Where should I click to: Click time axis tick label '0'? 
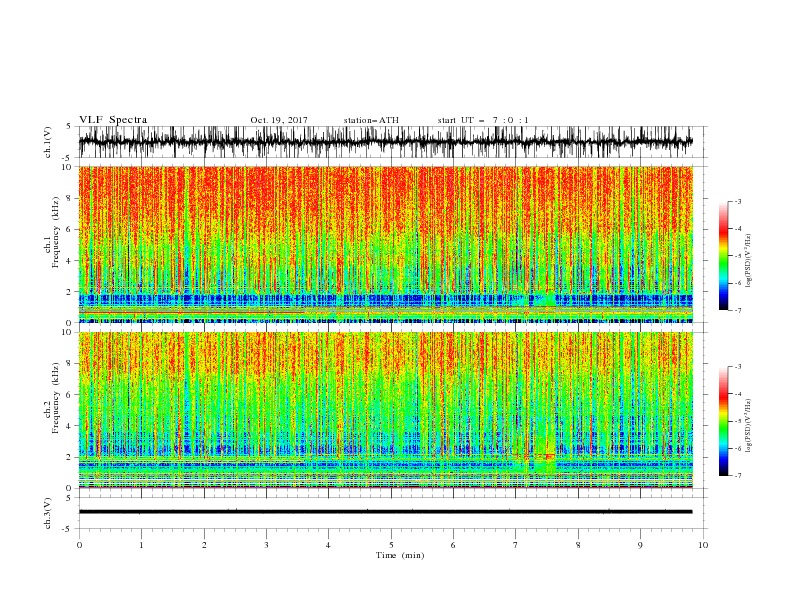pos(79,545)
